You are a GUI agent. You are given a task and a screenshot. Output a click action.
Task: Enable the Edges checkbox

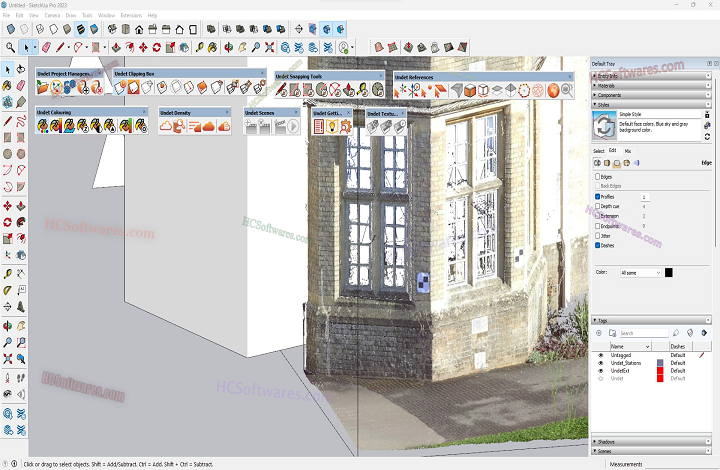click(598, 176)
